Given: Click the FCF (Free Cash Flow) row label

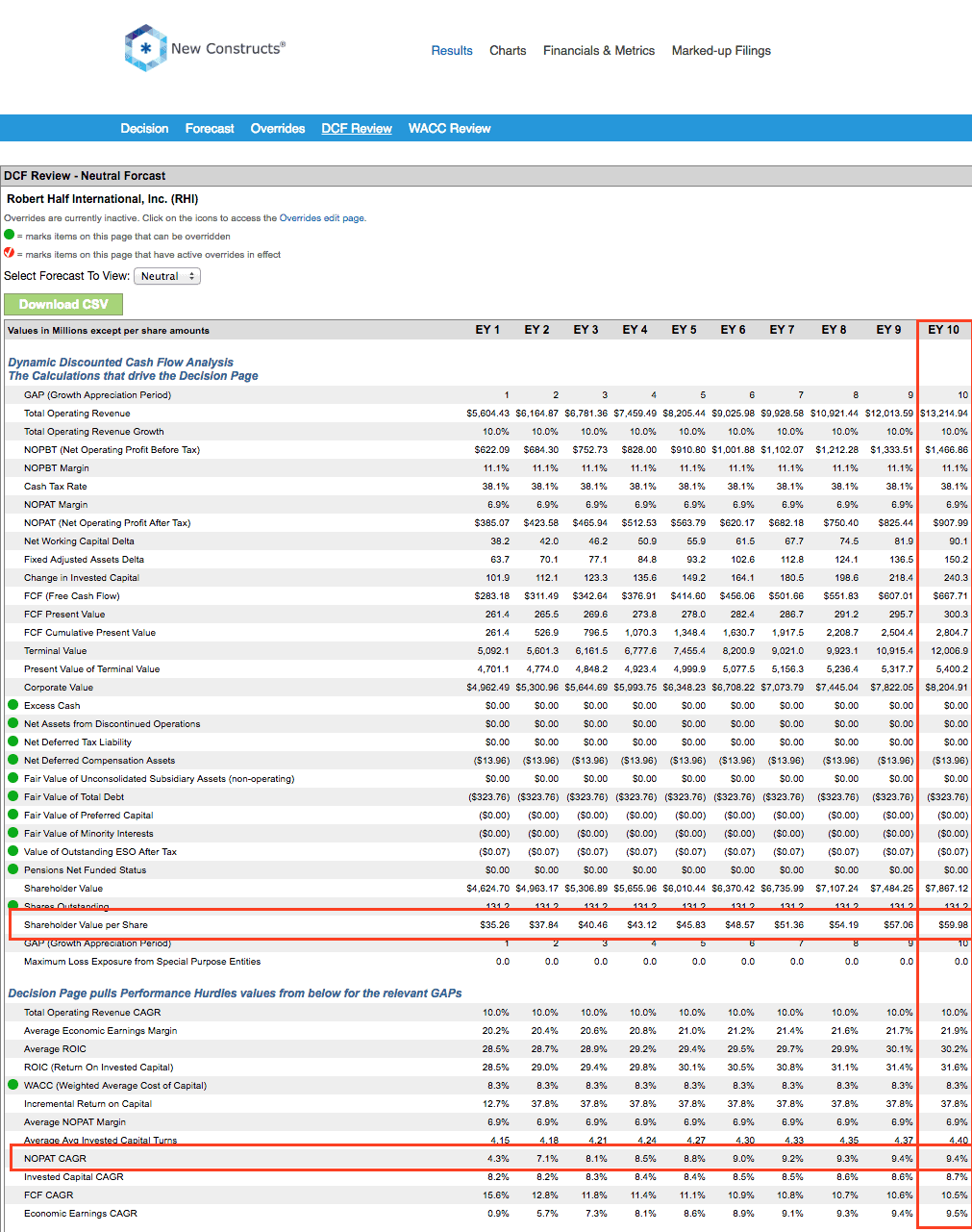Looking at the screenshot, I should (x=72, y=595).
